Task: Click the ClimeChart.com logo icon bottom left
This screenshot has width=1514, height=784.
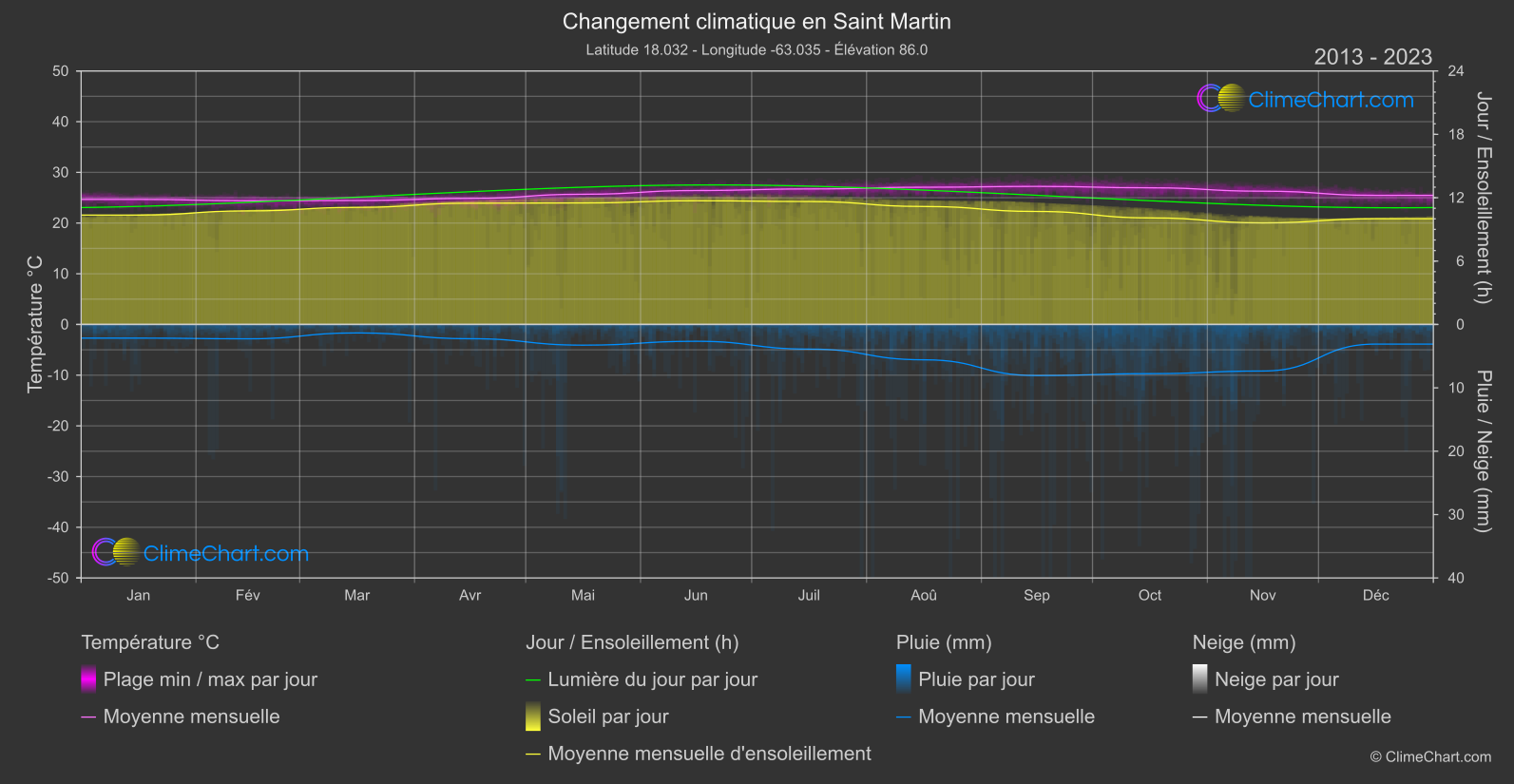Action: pos(116,552)
